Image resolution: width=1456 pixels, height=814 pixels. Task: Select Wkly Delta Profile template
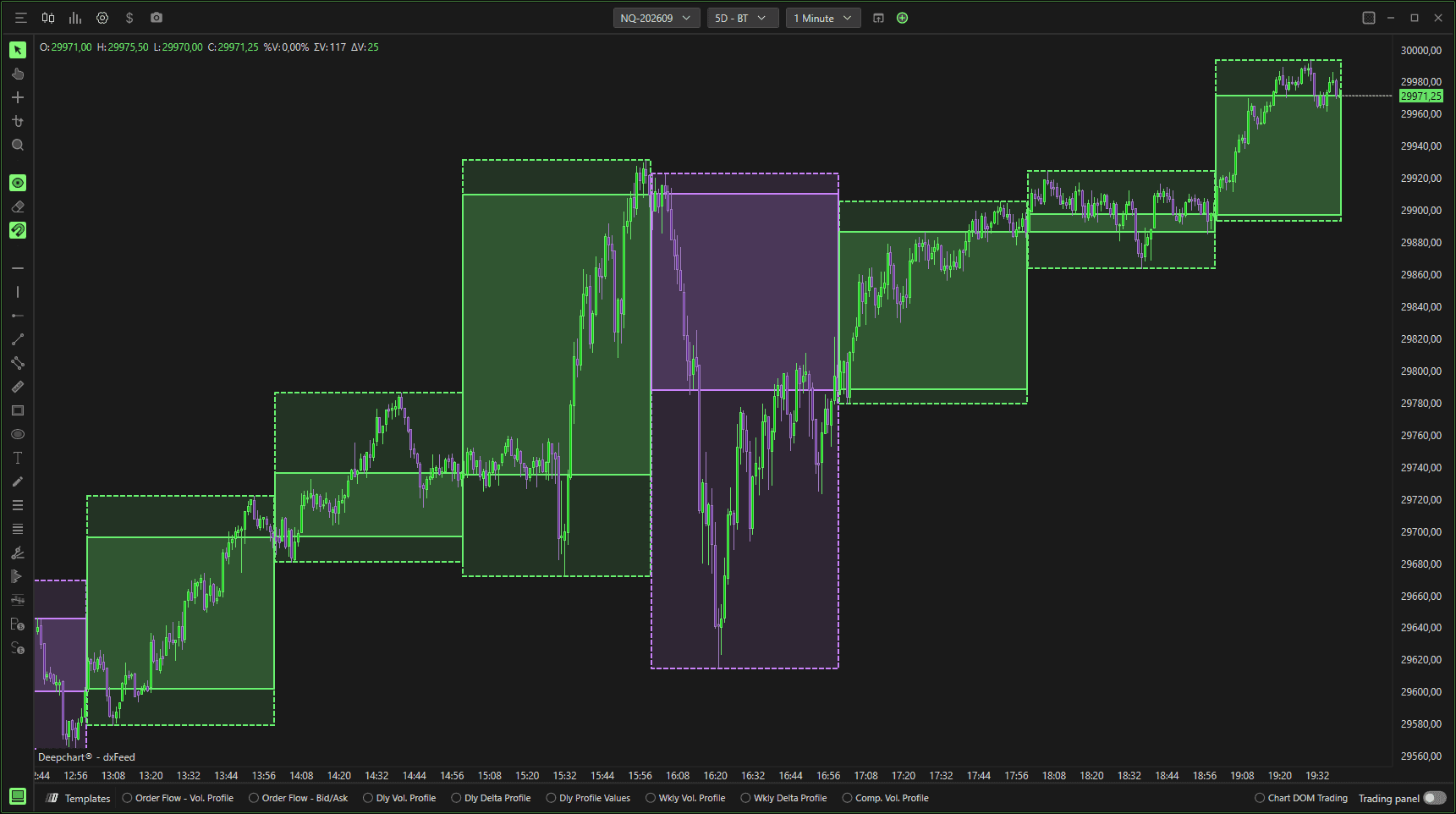point(784,798)
